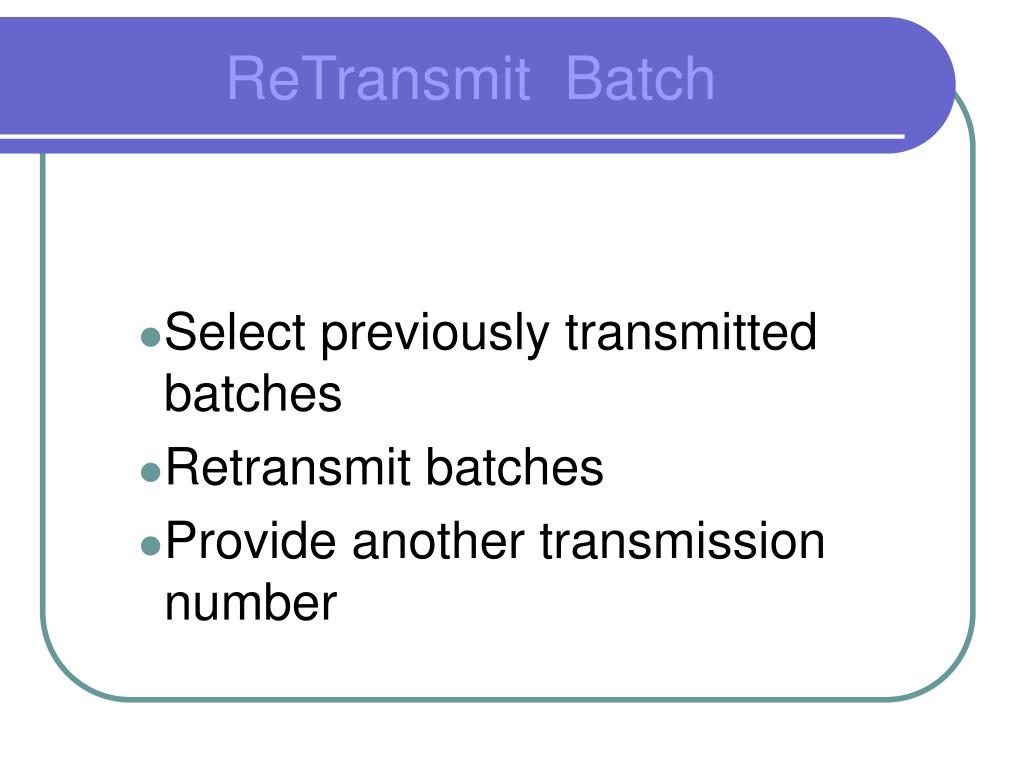The width and height of the screenshot is (1024, 768).
Task: Click the word "transmission" in third bullet
Action: point(682,541)
